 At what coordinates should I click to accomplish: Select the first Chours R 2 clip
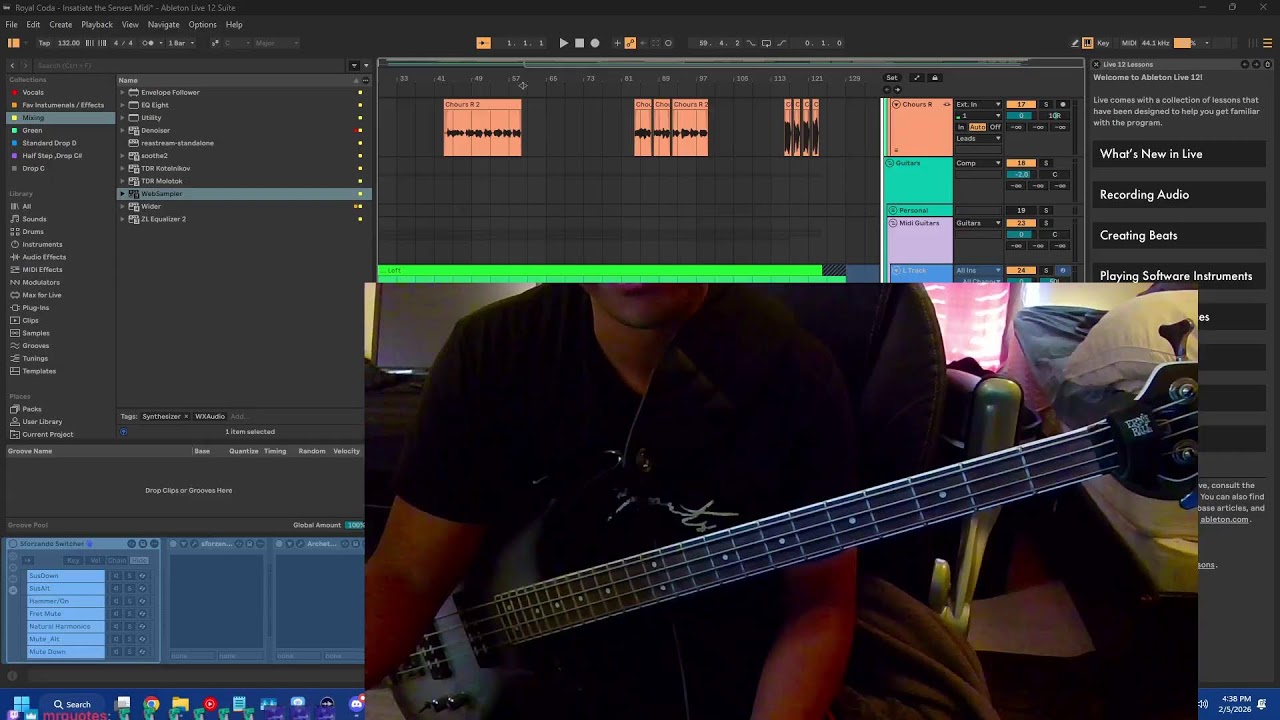[482, 128]
